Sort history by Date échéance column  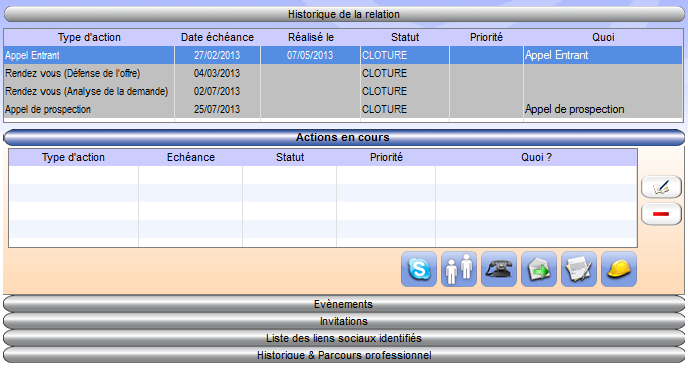click(x=217, y=37)
